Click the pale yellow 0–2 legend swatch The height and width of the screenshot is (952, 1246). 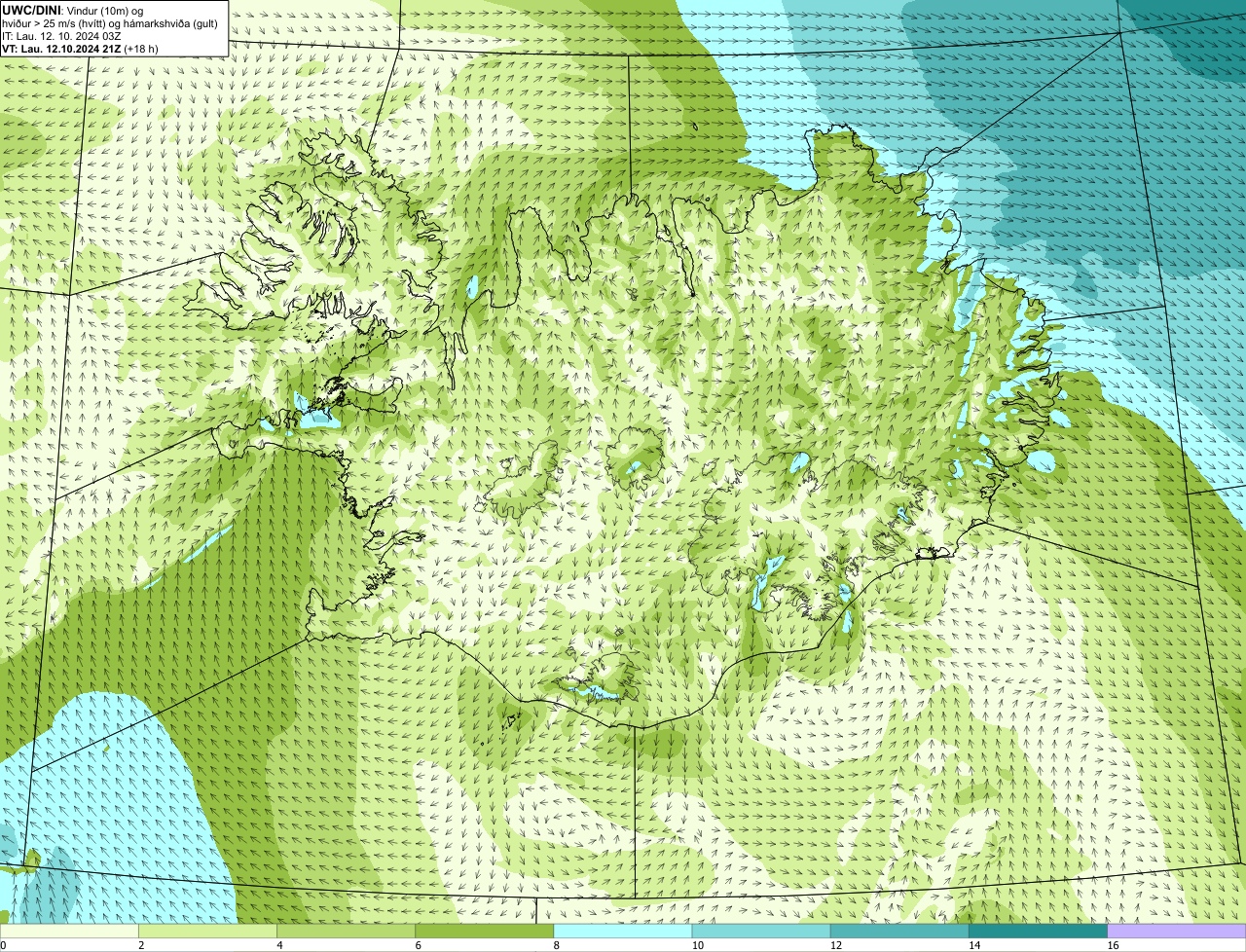click(x=70, y=932)
